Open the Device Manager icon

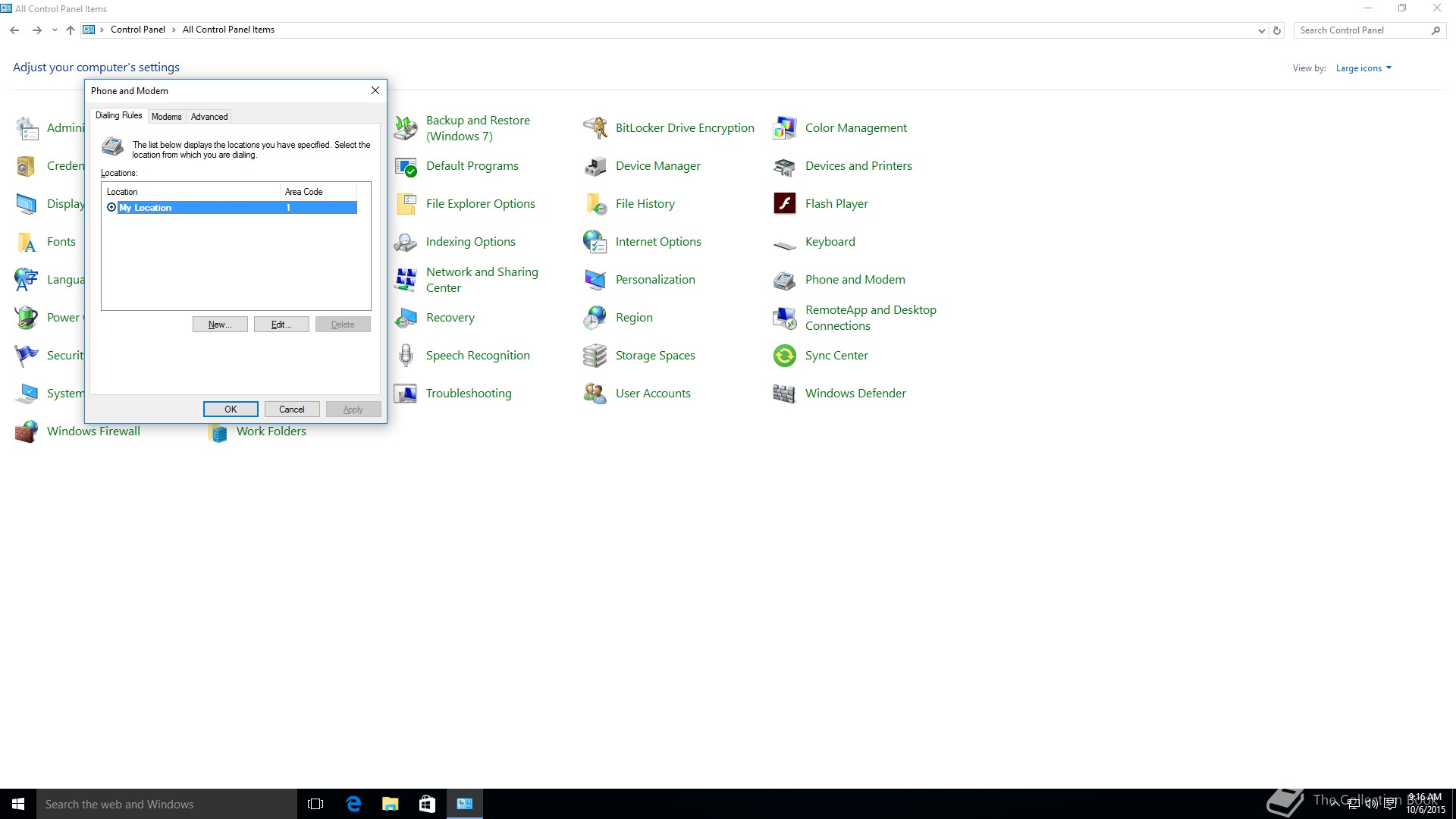pos(595,166)
